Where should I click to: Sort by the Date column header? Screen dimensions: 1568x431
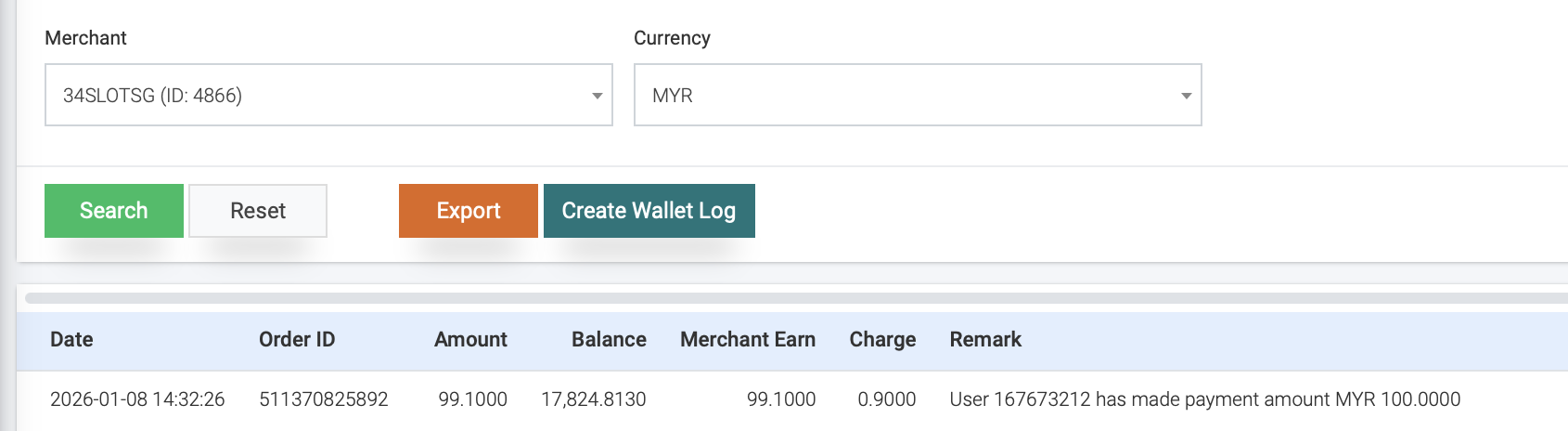71,340
